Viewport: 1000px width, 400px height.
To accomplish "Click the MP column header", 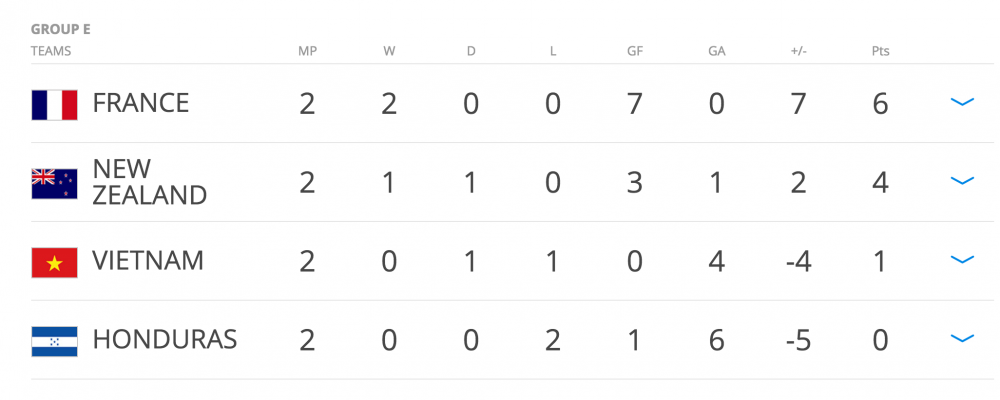I will (307, 50).
